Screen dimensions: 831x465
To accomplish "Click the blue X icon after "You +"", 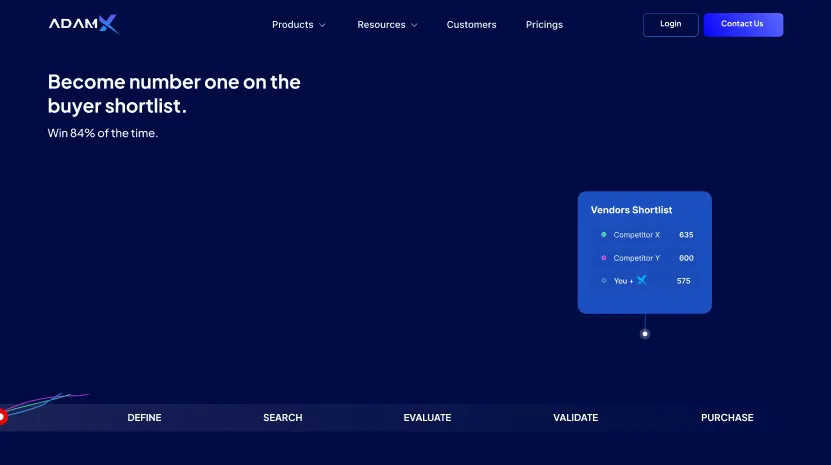I will pos(642,280).
